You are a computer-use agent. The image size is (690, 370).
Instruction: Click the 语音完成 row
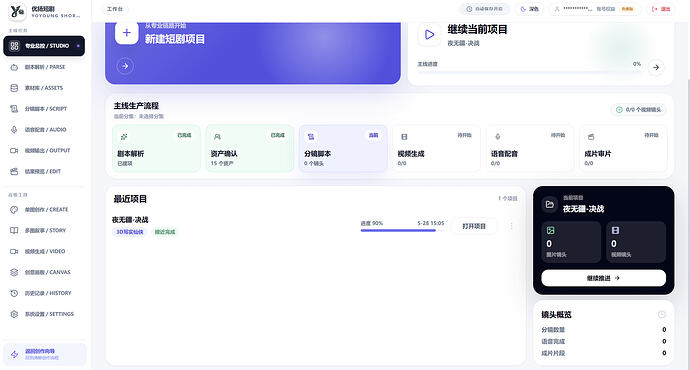603,341
